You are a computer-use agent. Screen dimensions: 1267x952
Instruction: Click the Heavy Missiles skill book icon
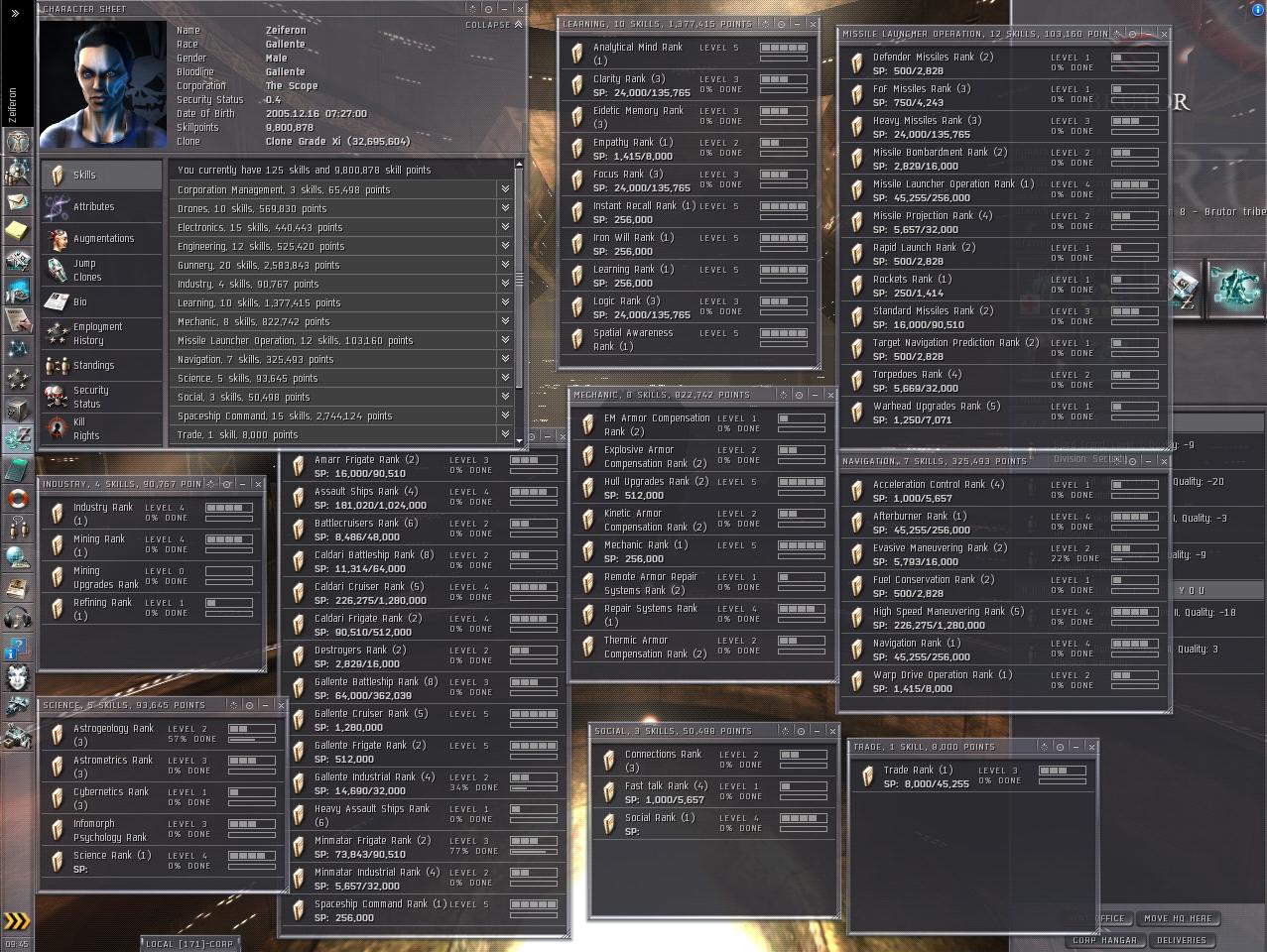pyautogui.click(x=857, y=127)
